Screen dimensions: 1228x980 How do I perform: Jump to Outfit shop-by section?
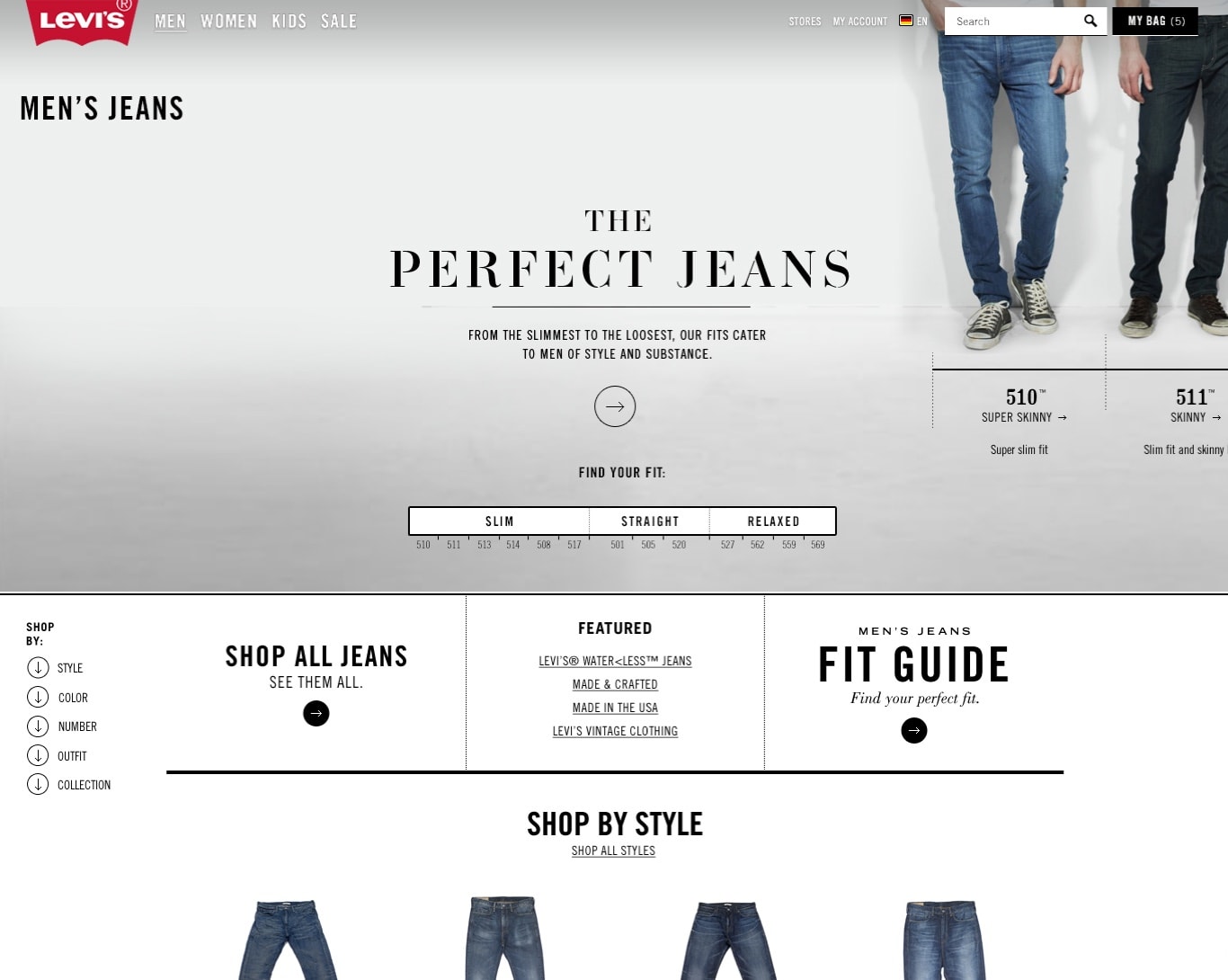[x=72, y=756]
